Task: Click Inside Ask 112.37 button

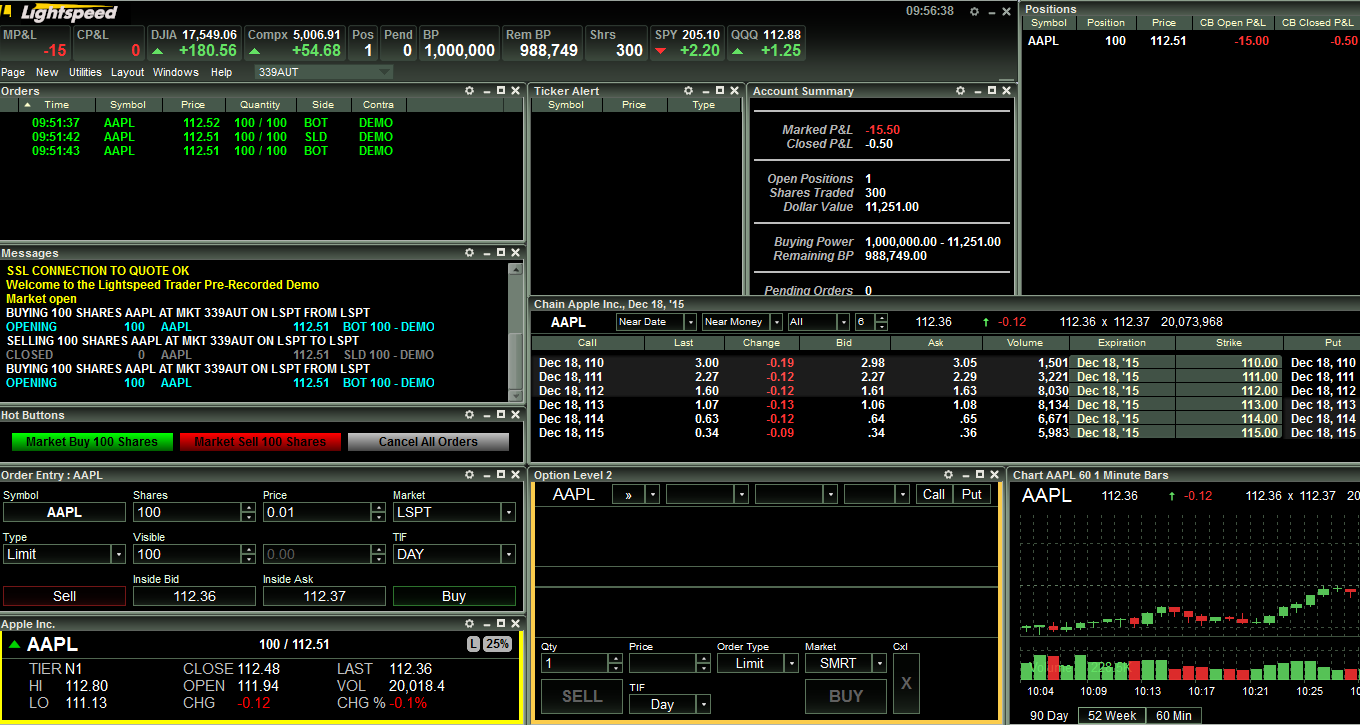Action: click(324, 596)
